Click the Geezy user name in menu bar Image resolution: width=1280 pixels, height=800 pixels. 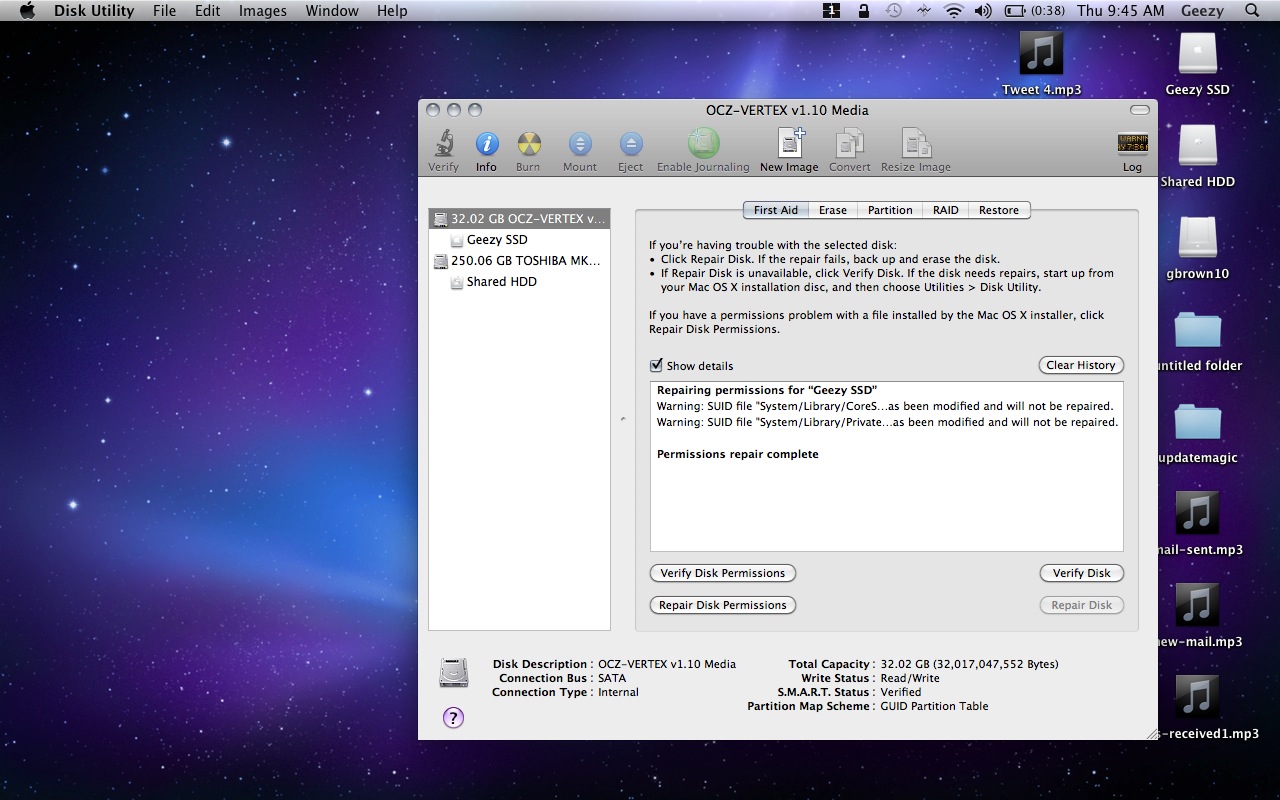(1202, 11)
